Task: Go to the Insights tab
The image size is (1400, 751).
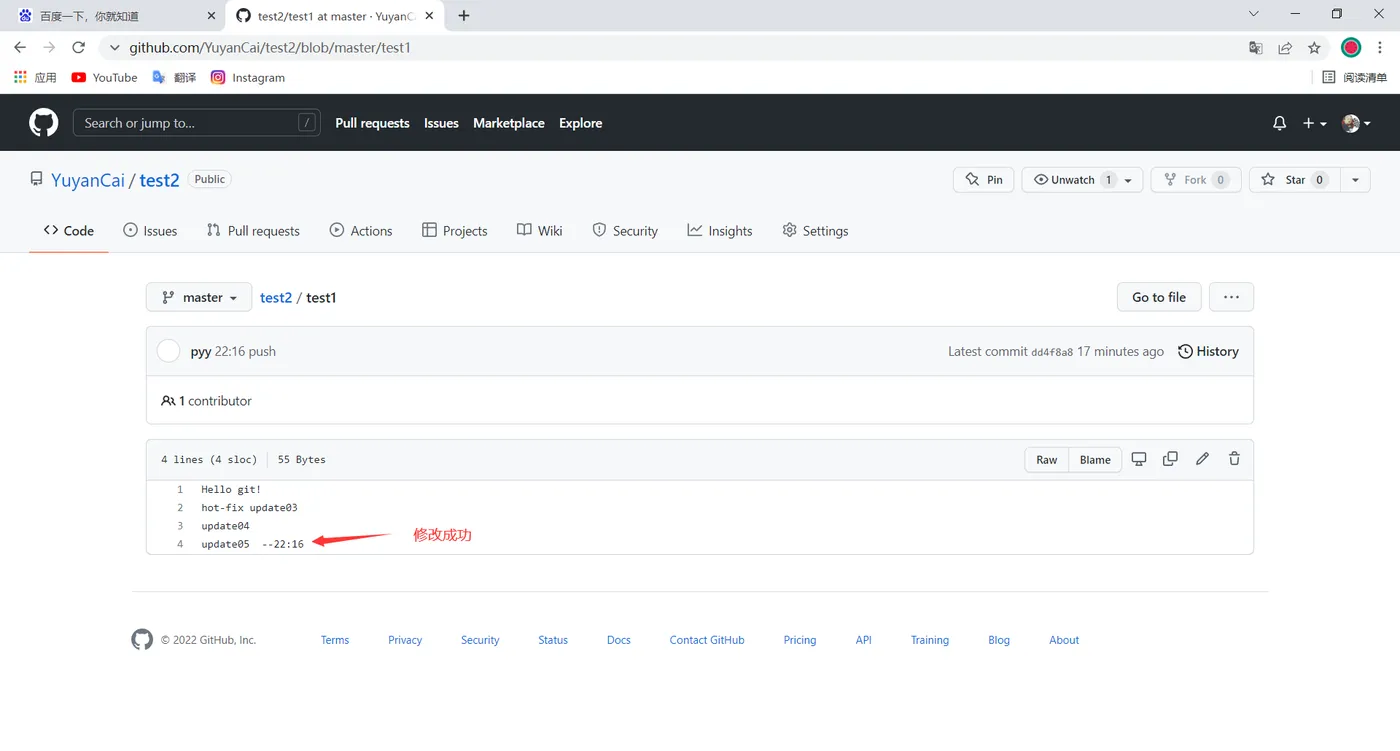Action: (720, 231)
